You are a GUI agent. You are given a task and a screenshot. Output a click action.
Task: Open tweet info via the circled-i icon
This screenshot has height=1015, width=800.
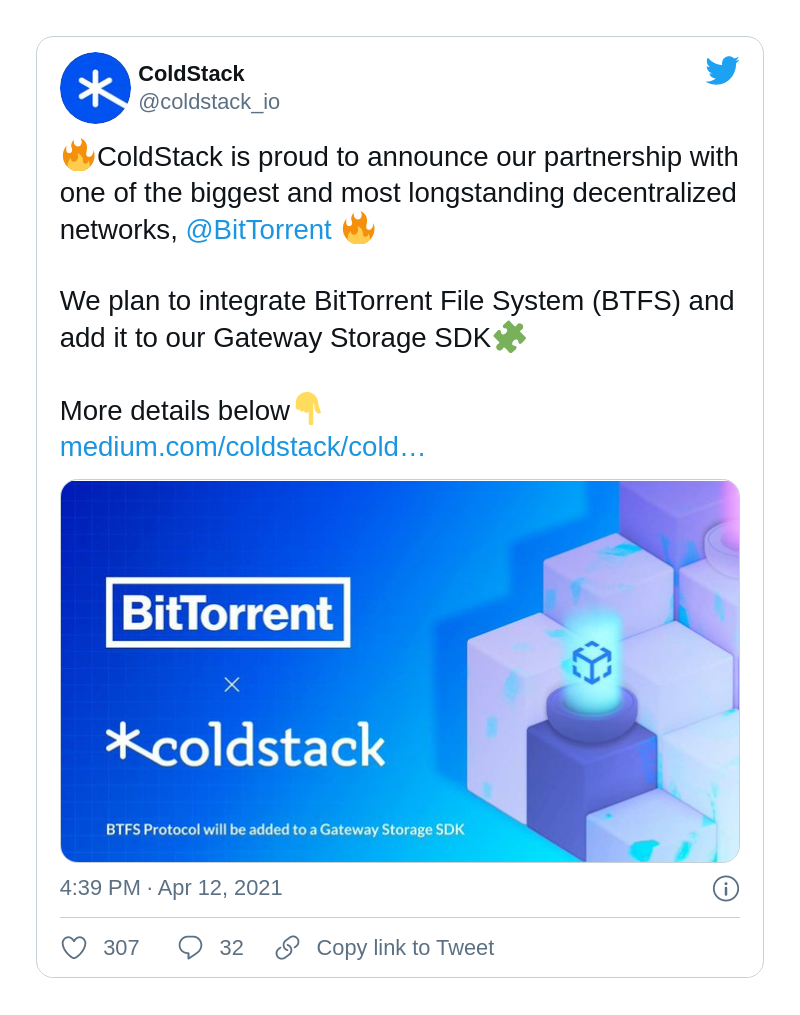coord(726,888)
